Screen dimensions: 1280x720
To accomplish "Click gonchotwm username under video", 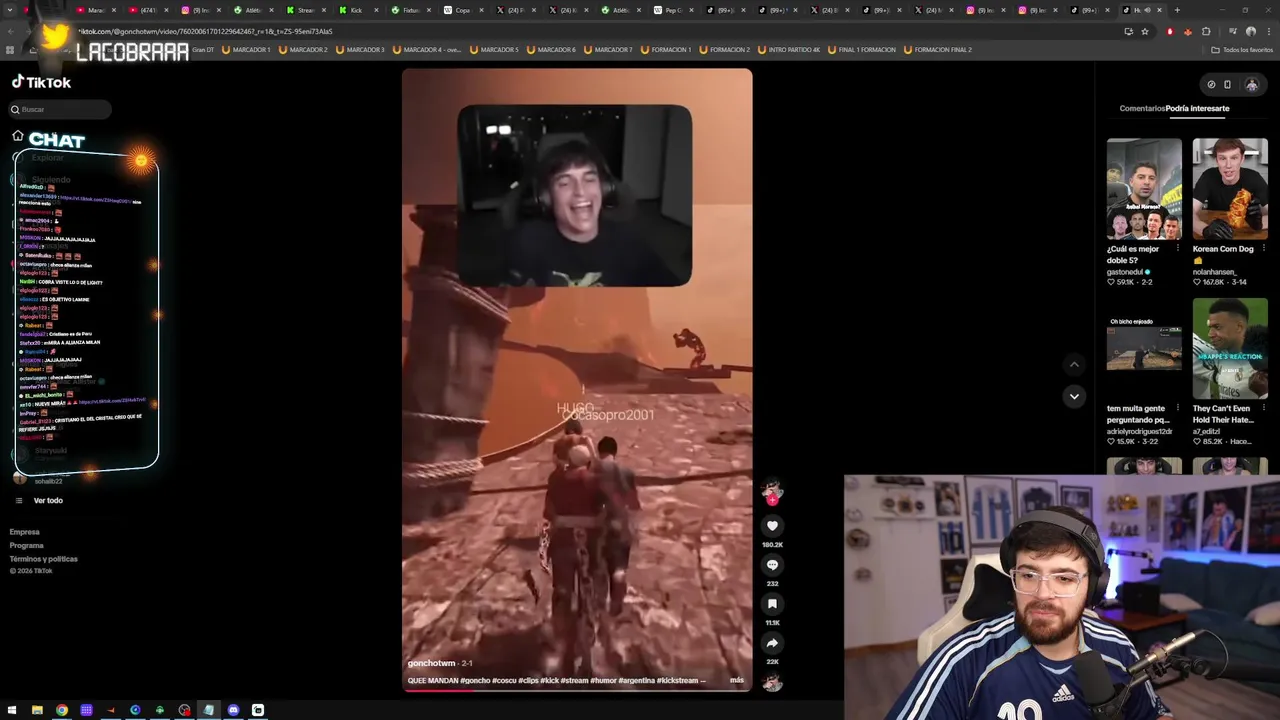I will coord(431,663).
